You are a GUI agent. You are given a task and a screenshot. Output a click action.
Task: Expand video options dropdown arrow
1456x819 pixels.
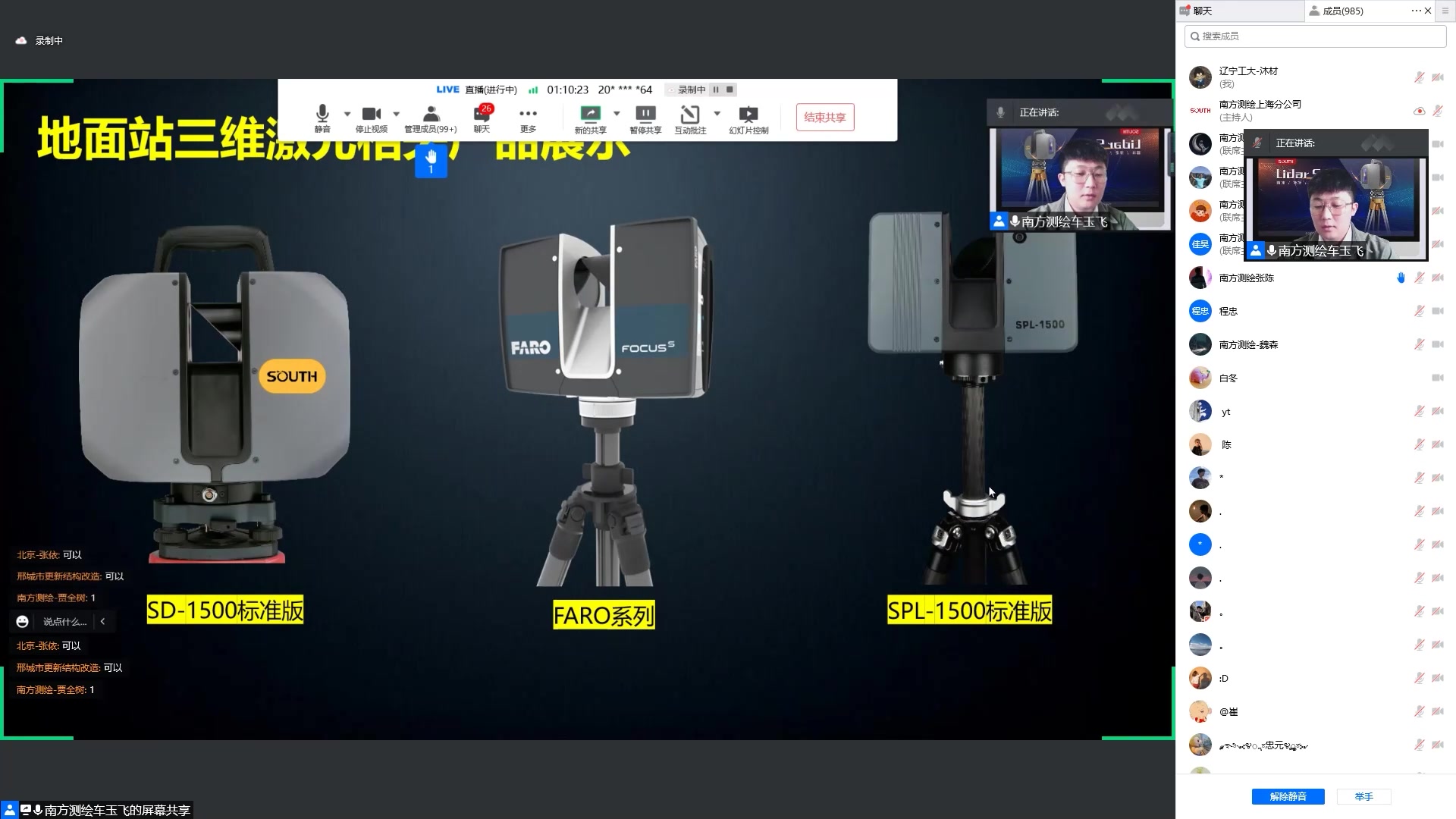click(x=396, y=114)
